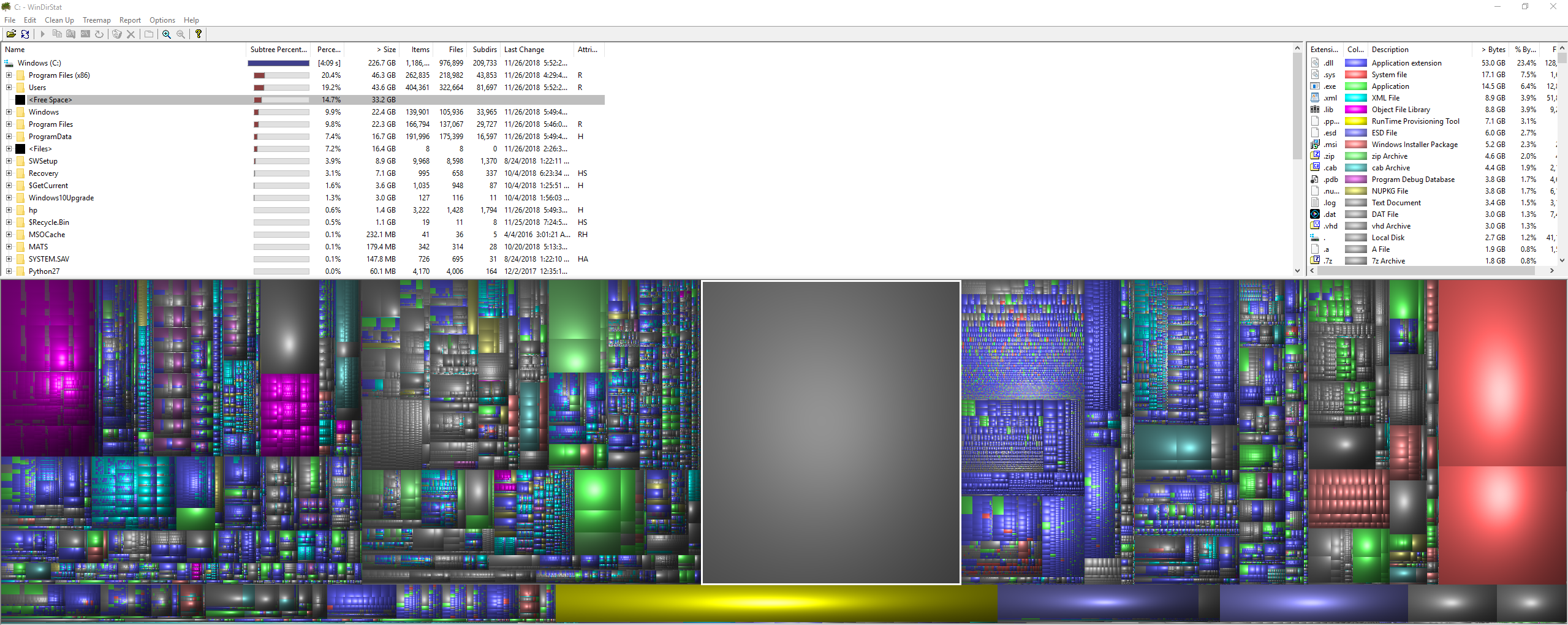Open the Clean Up menu

click(59, 20)
